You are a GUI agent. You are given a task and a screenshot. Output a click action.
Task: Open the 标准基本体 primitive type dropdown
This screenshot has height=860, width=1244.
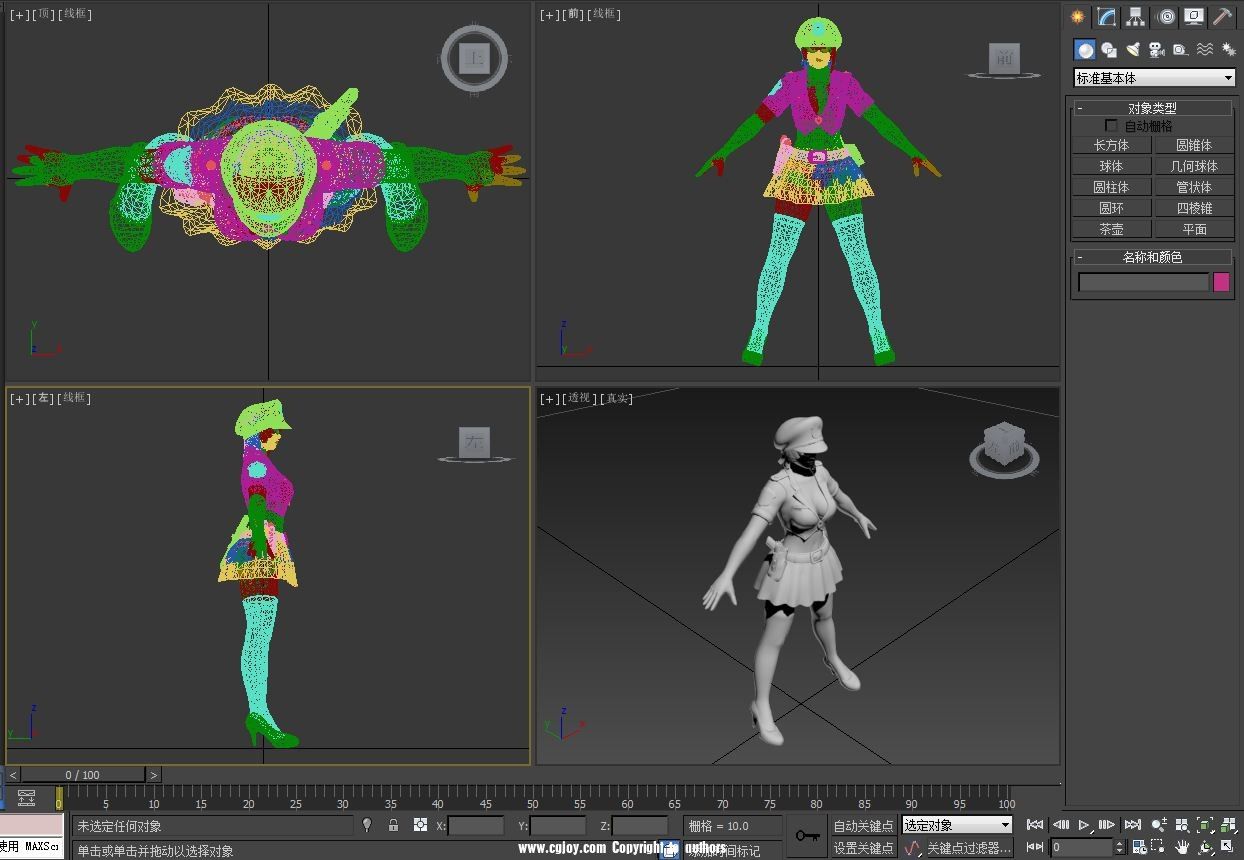click(1155, 78)
